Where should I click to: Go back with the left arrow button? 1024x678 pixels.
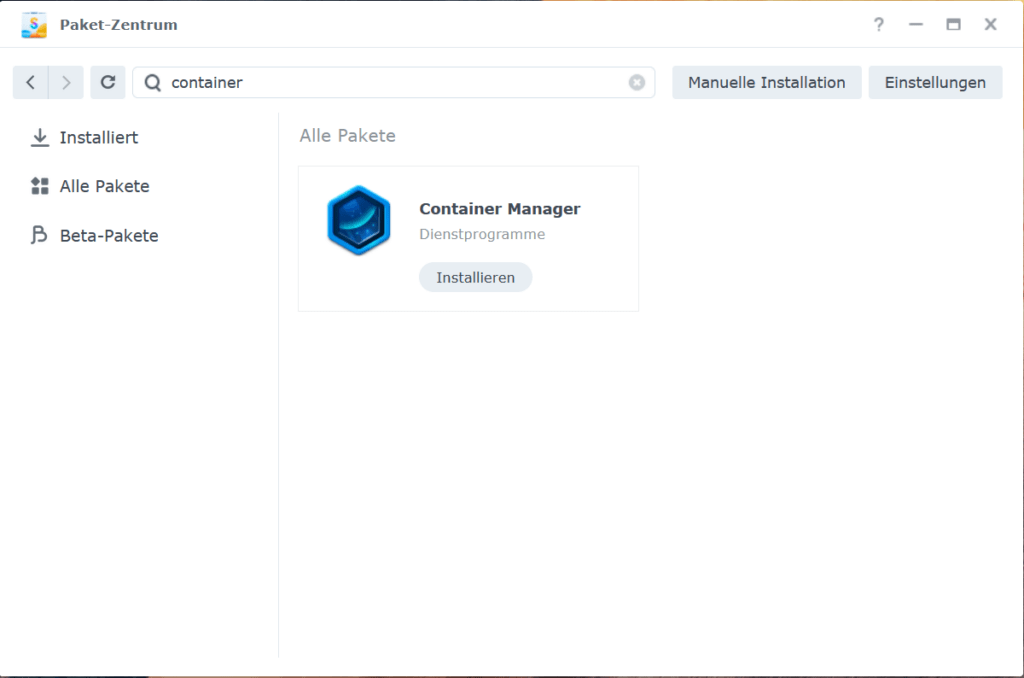31,82
